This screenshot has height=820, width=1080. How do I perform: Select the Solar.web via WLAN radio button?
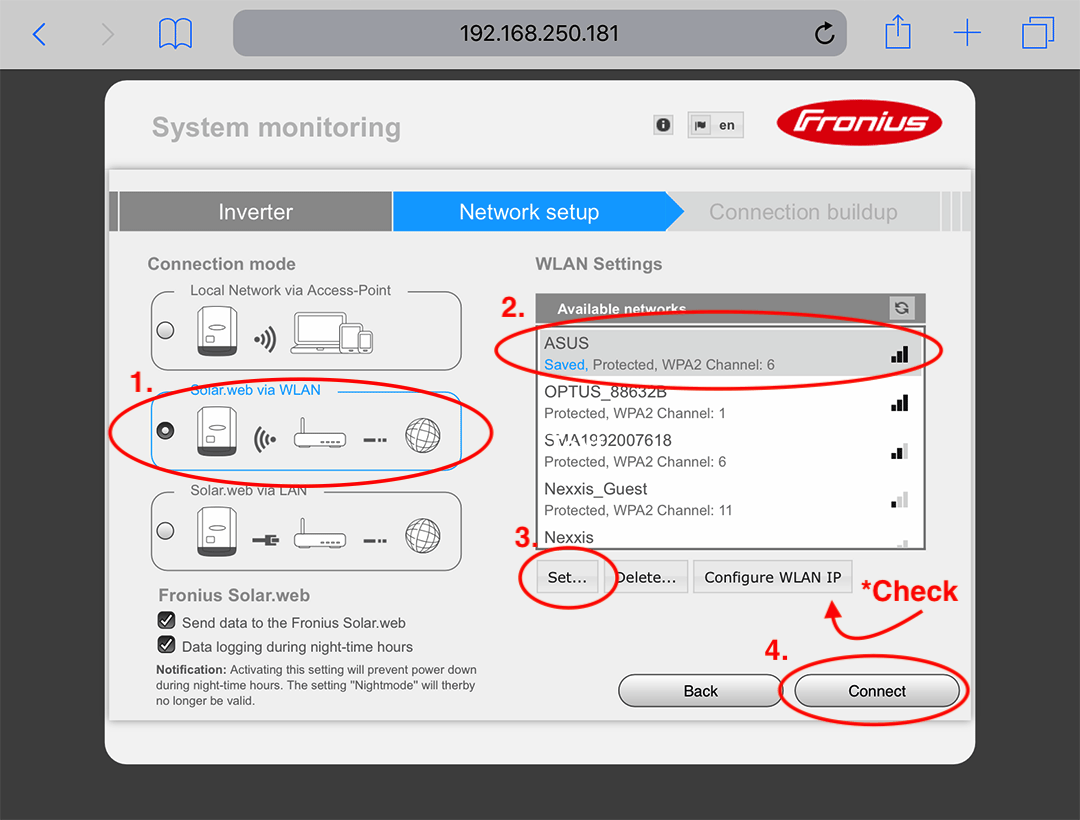tap(165, 431)
